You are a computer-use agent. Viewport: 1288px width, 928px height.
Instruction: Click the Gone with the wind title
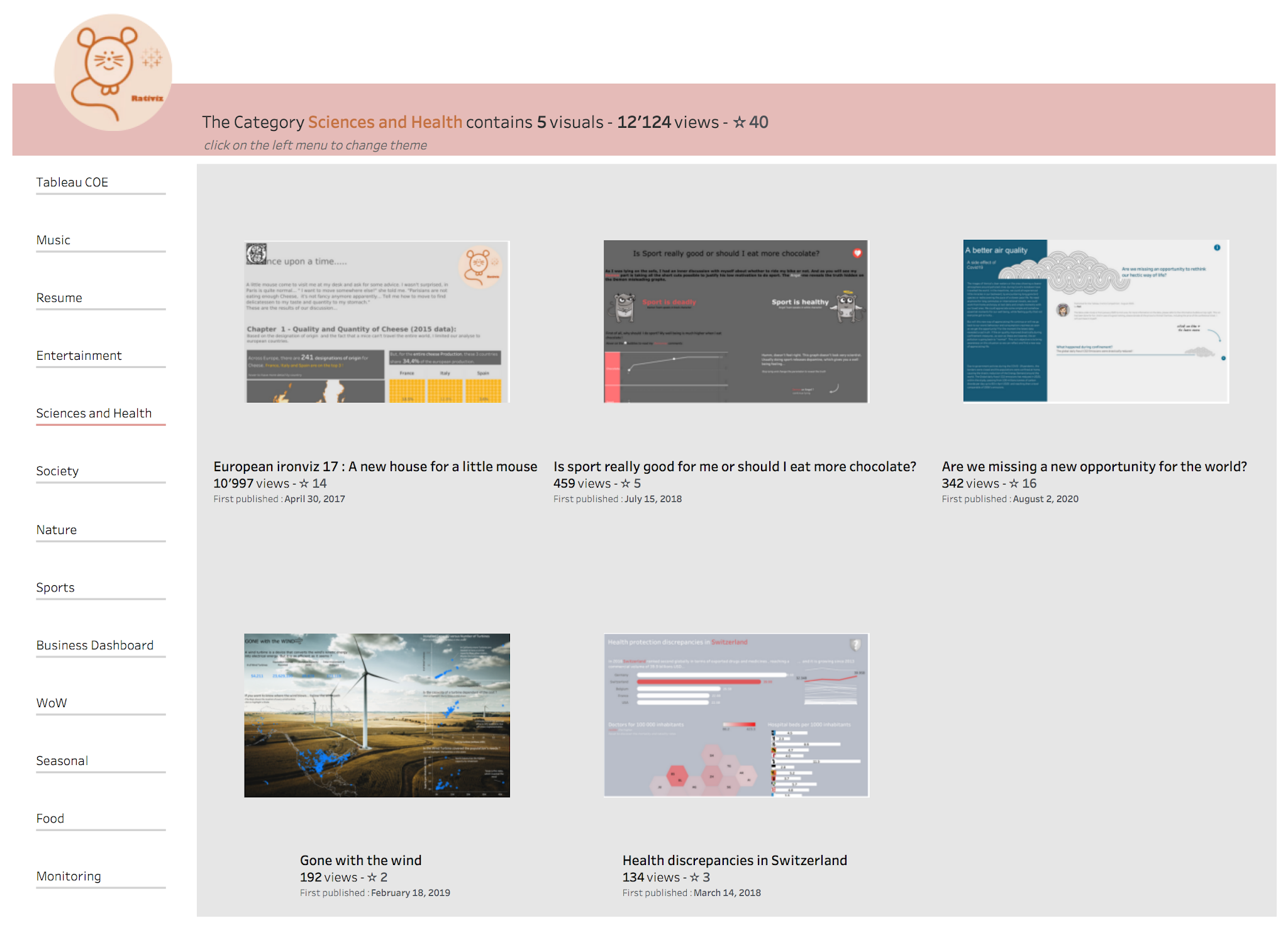click(360, 860)
